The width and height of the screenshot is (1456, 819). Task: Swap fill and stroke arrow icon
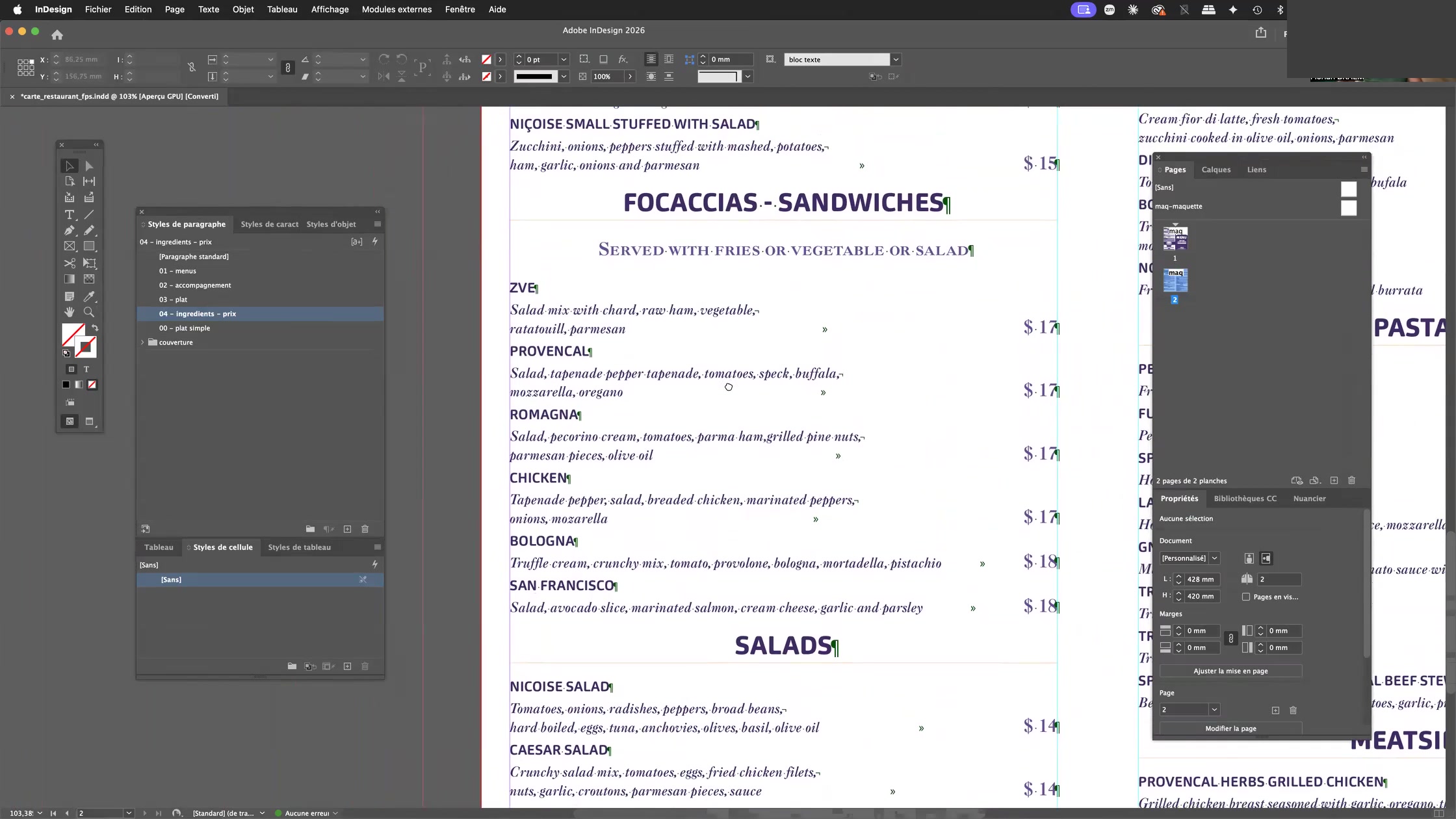[95, 328]
